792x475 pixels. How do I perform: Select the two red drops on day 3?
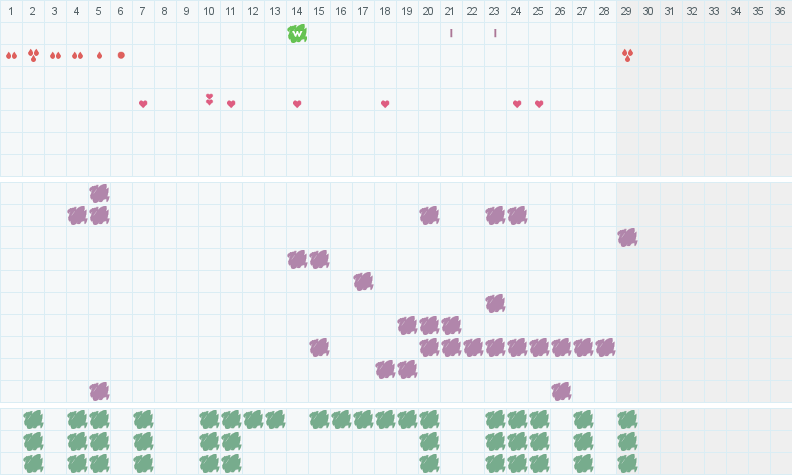(x=55, y=56)
